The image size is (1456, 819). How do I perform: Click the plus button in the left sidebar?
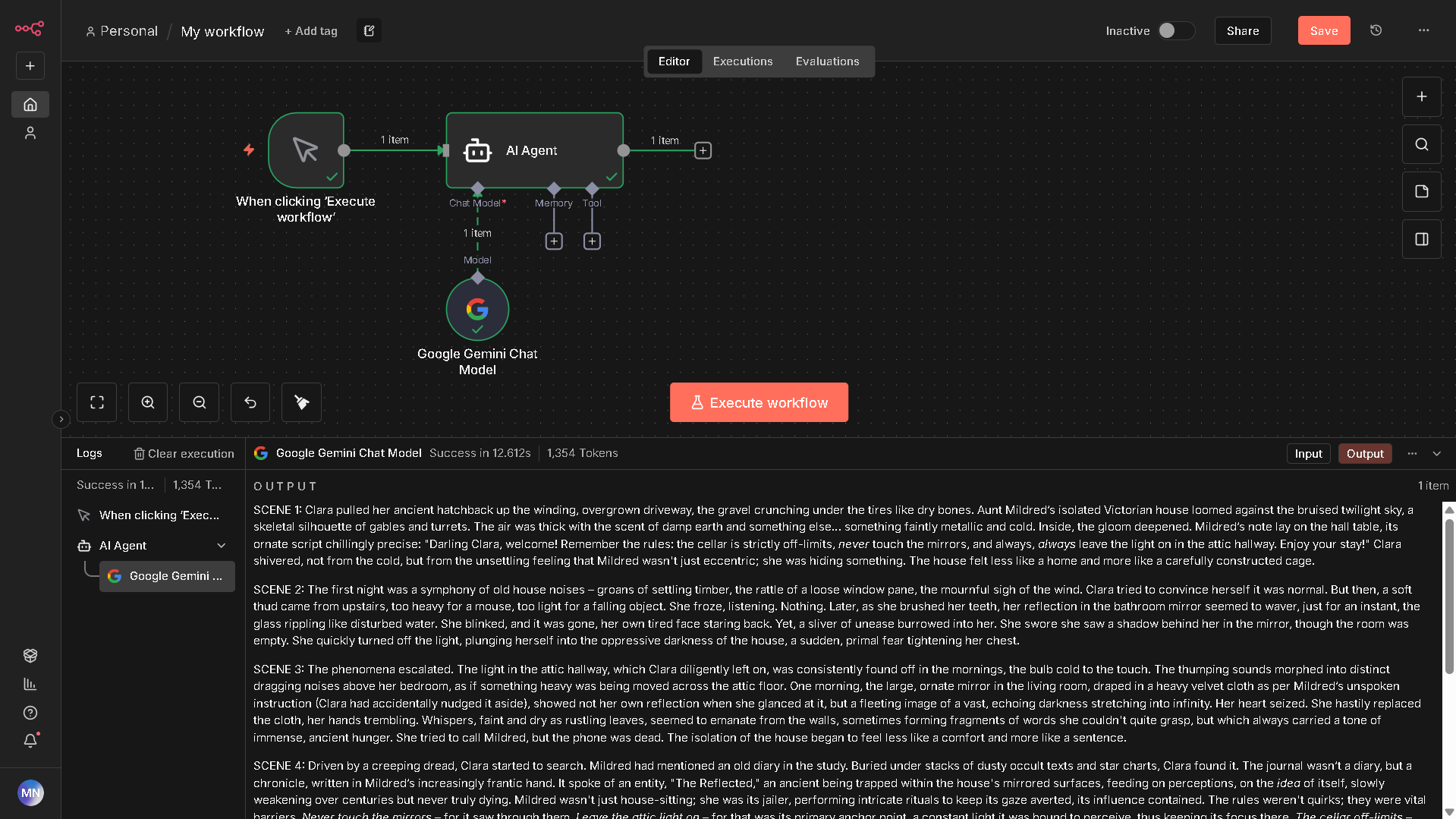[x=30, y=66]
